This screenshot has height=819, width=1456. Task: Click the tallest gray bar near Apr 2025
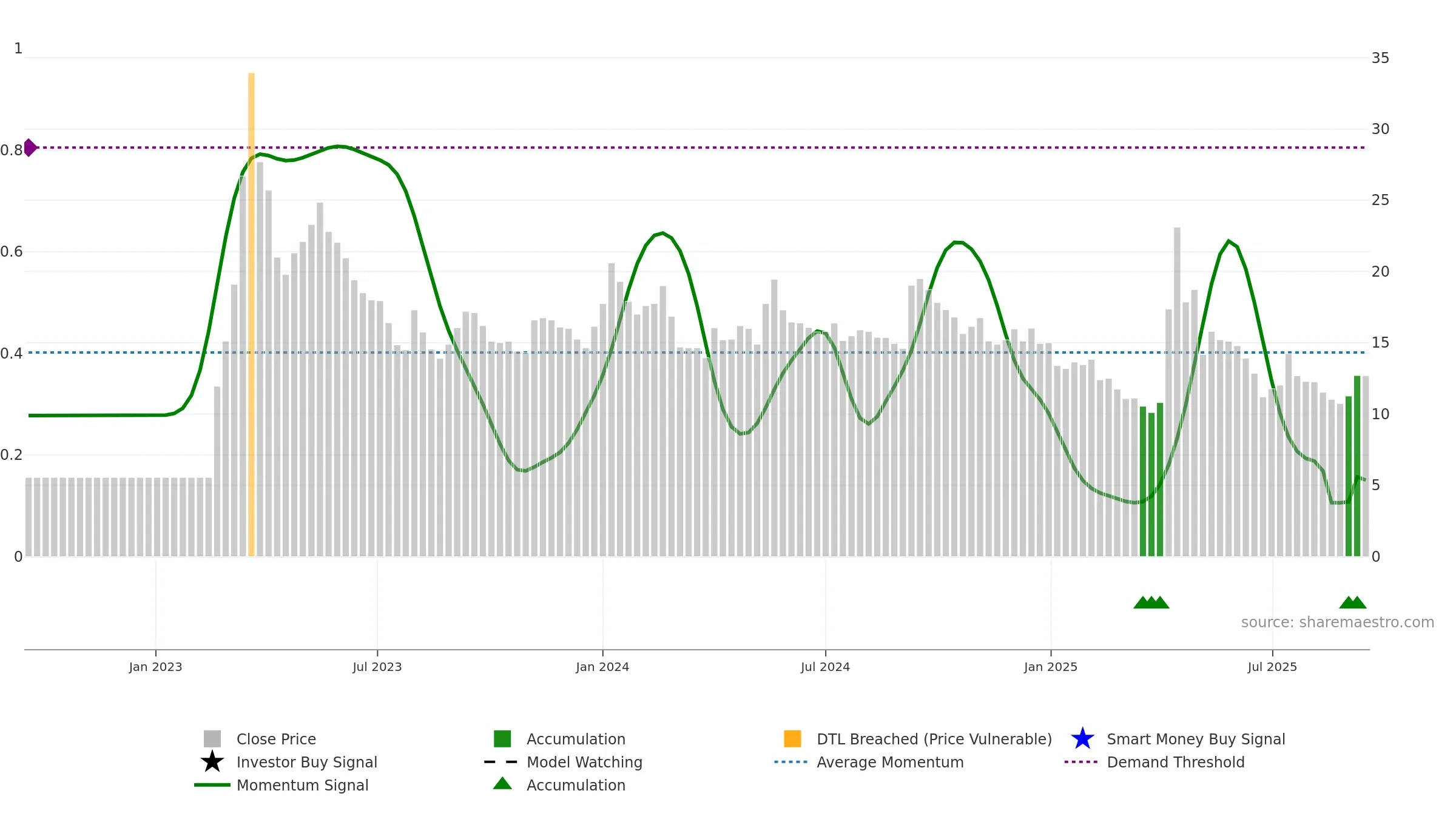(x=1177, y=392)
